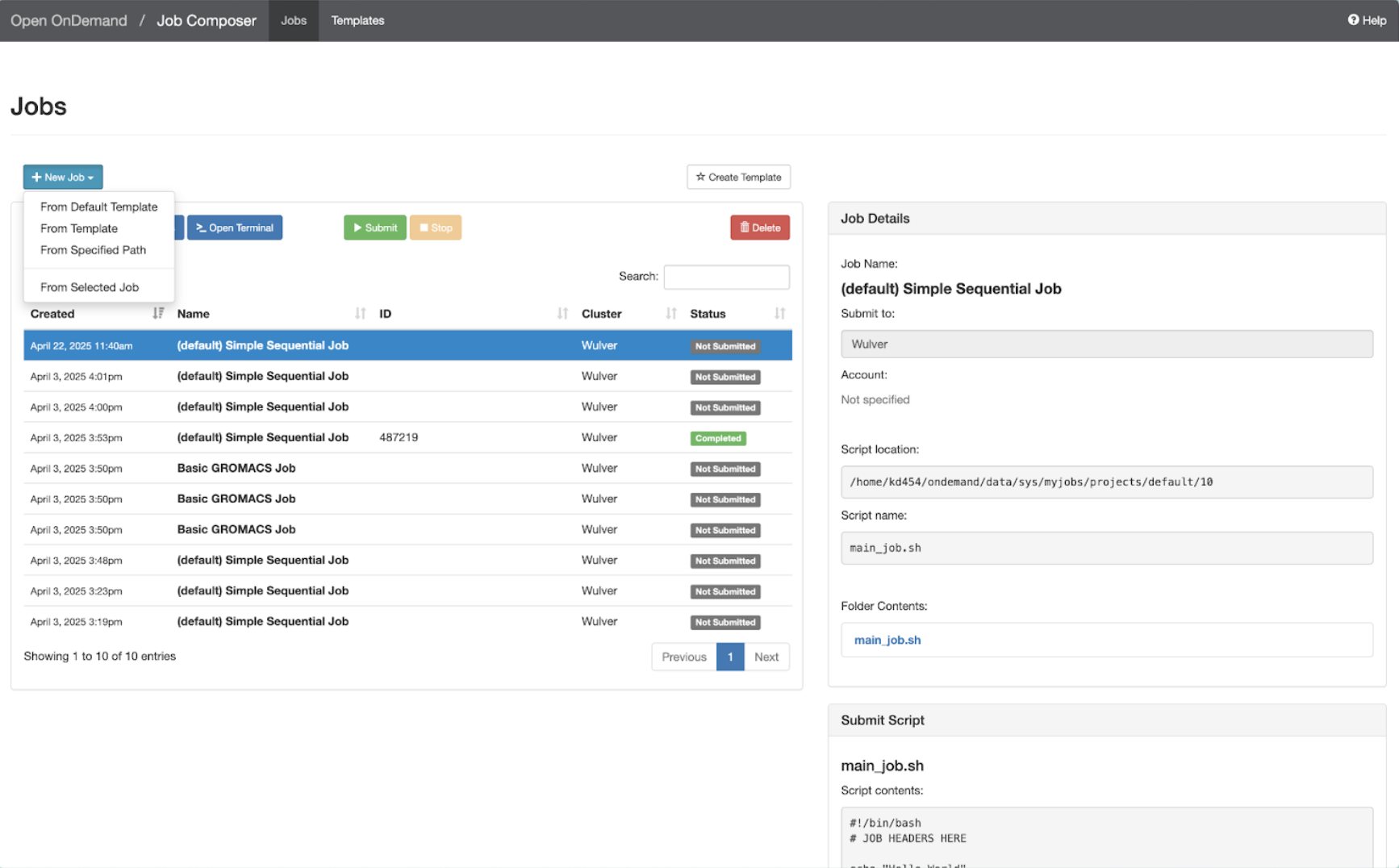Switch to the Templates tab
Screen dimensions: 1399x868
click(x=357, y=20)
